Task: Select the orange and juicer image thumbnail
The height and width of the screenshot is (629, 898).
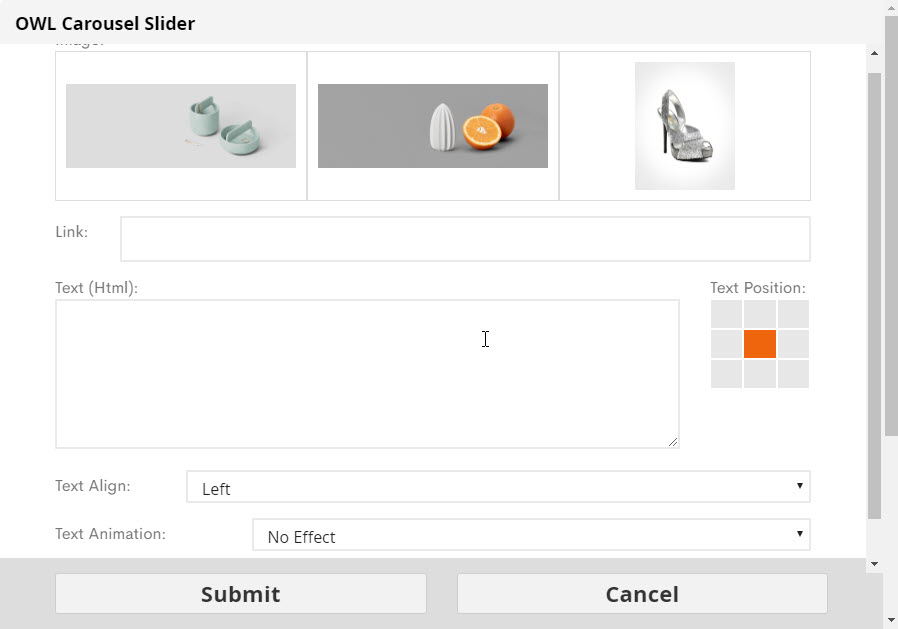Action: (x=433, y=126)
